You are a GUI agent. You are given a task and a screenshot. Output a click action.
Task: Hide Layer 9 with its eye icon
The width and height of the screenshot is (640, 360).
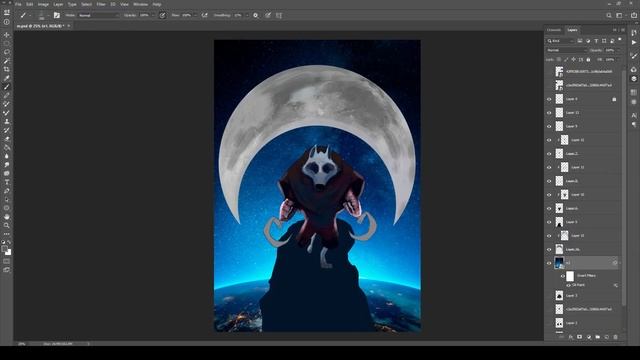coord(549,127)
